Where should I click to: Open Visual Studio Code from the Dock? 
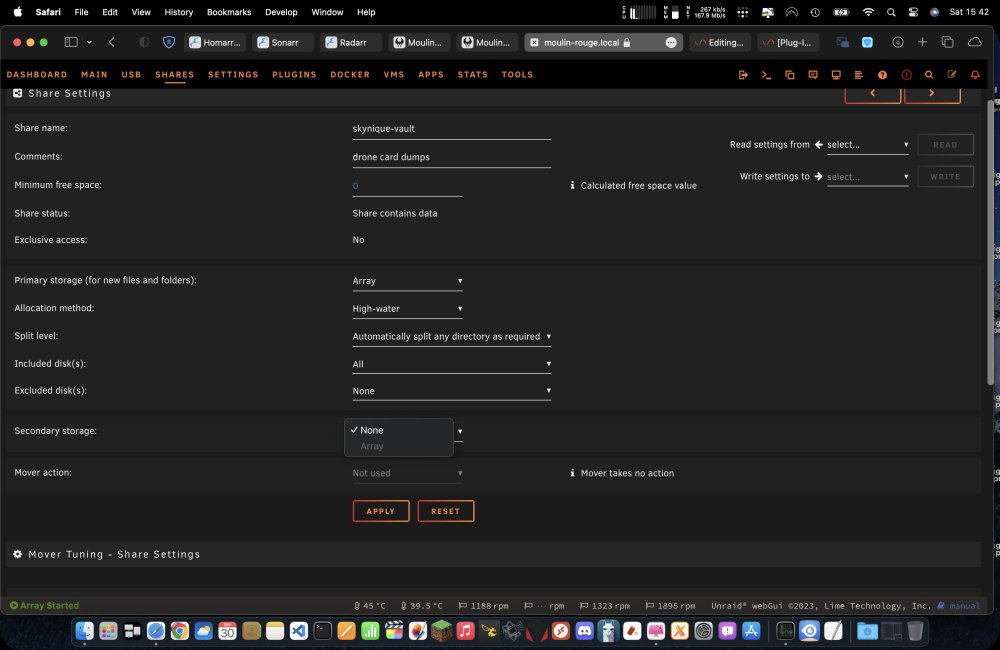click(x=298, y=631)
